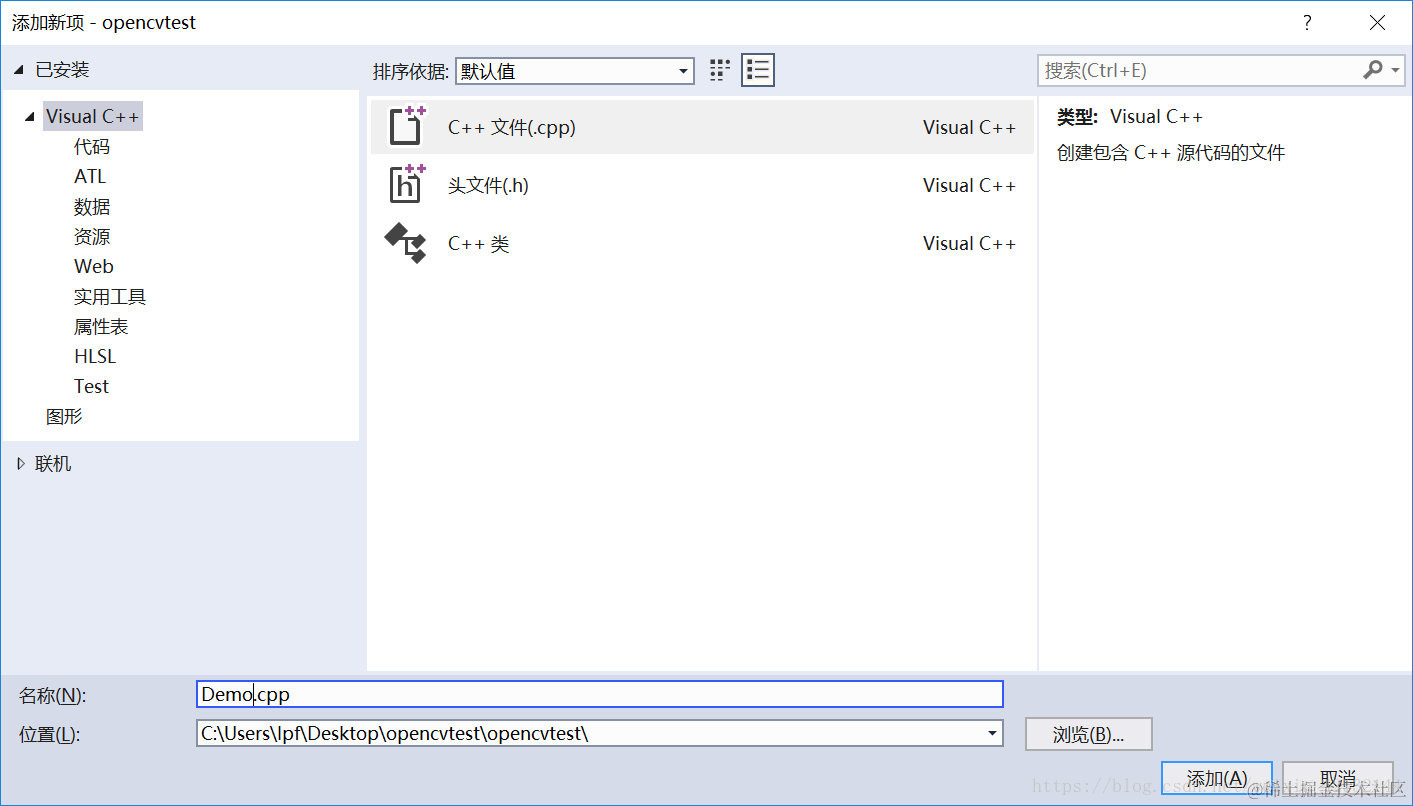Select the 头文件(.h) header icon

[x=407, y=184]
